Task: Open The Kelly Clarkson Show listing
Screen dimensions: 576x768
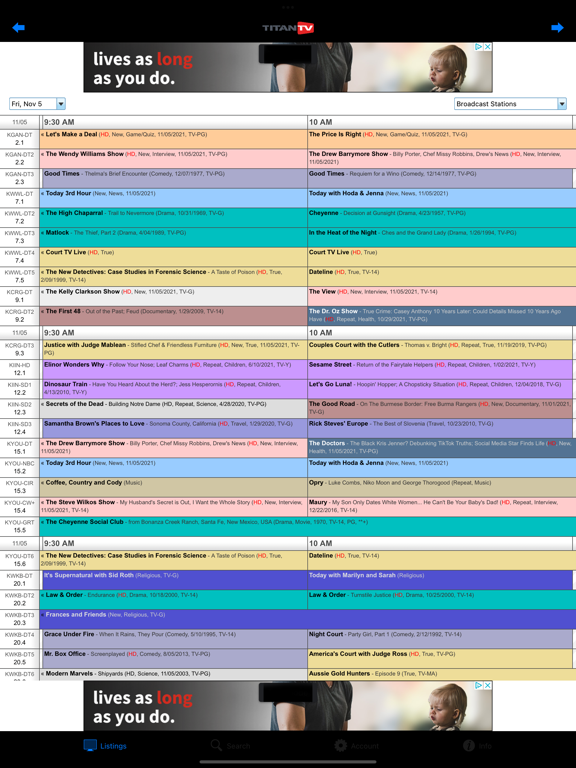Action: click(x=173, y=296)
